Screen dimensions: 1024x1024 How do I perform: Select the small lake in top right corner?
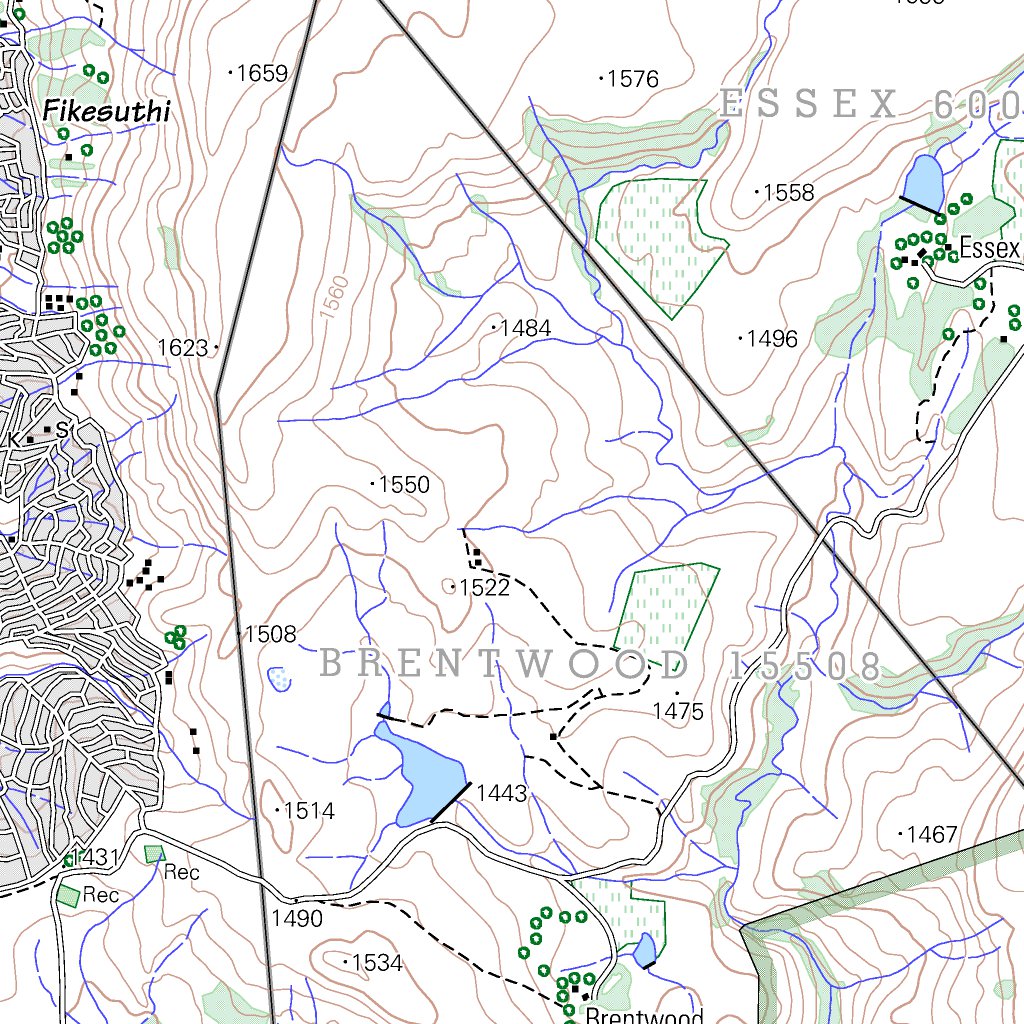click(x=925, y=177)
